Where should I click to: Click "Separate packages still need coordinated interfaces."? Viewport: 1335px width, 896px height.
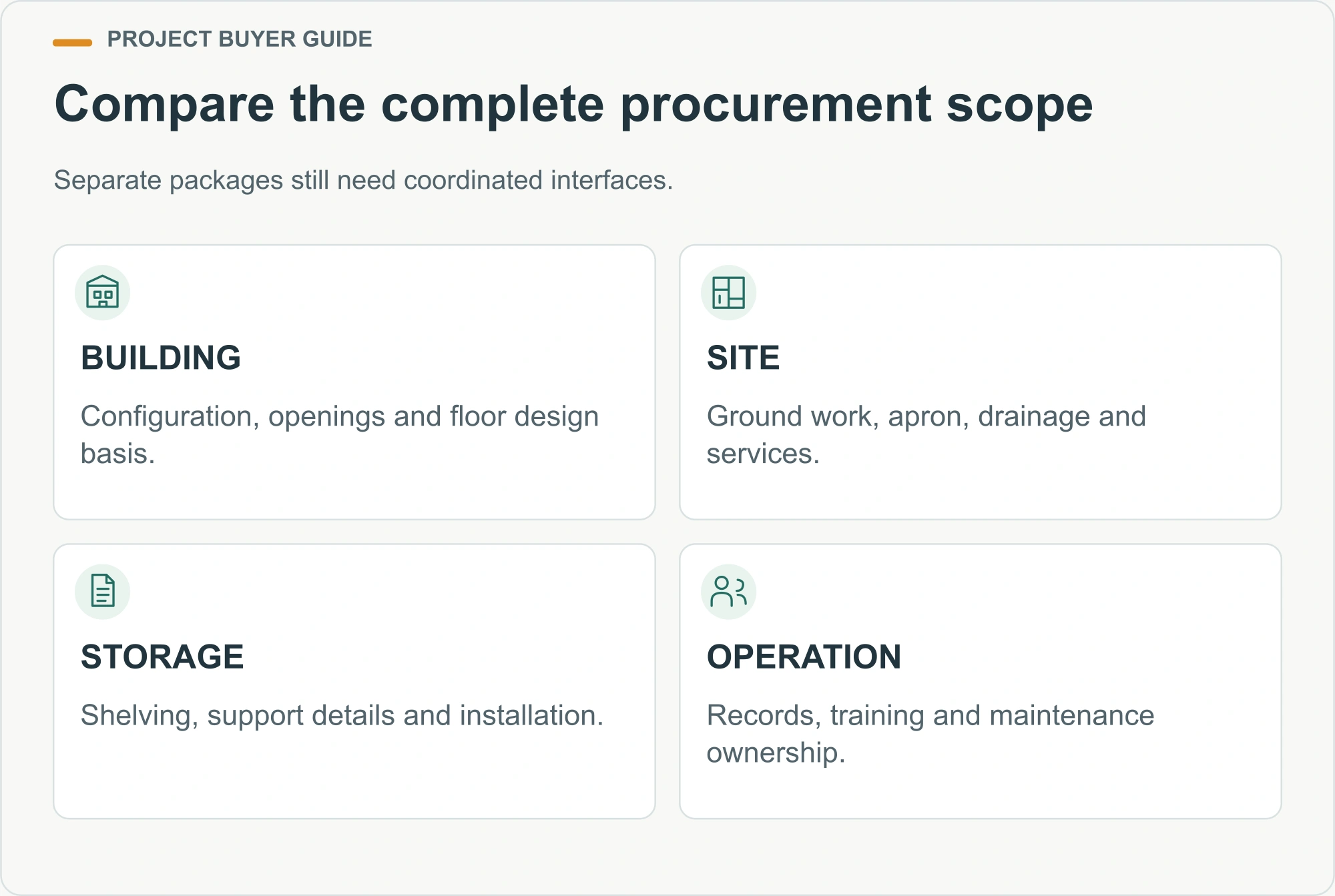click(x=363, y=180)
